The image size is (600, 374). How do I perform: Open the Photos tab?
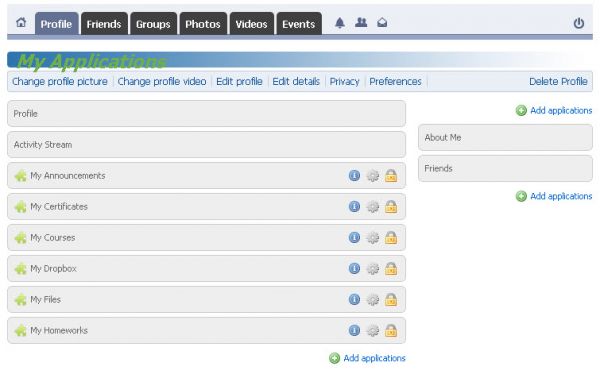click(x=203, y=24)
